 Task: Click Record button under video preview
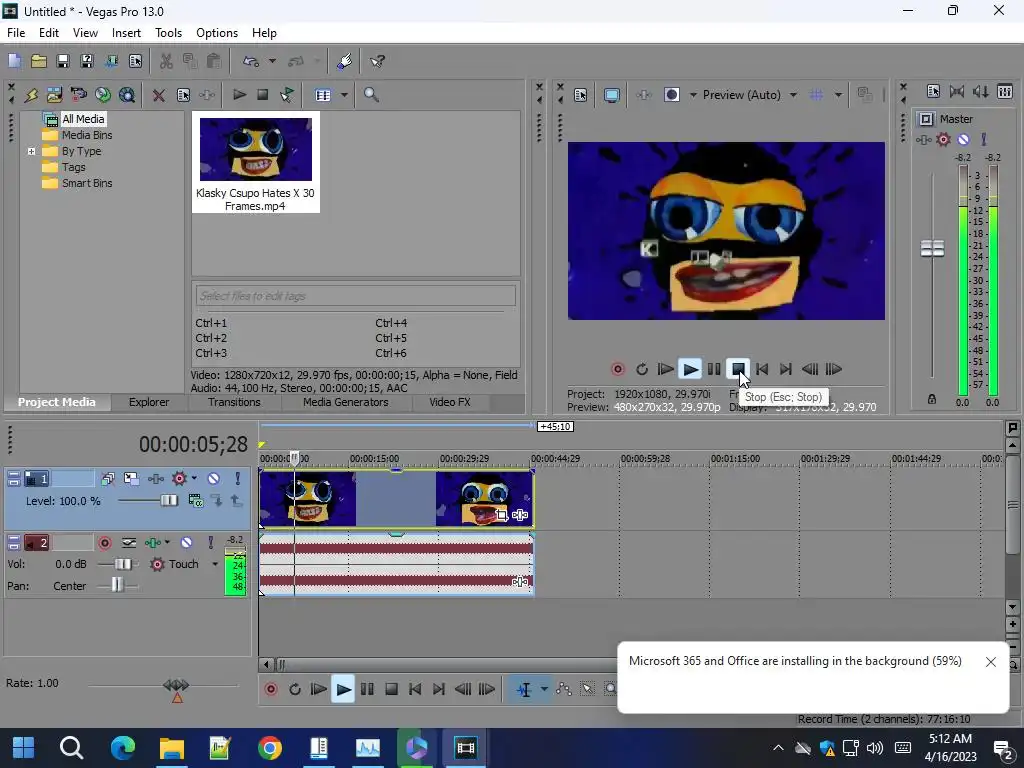tap(617, 370)
